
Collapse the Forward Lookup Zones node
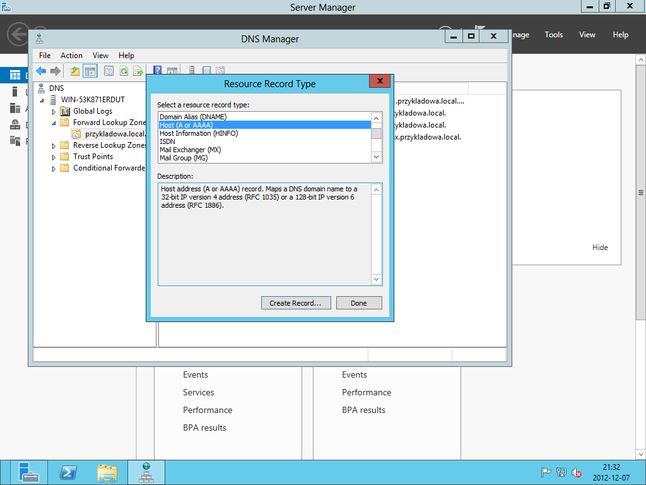pyautogui.click(x=54, y=123)
